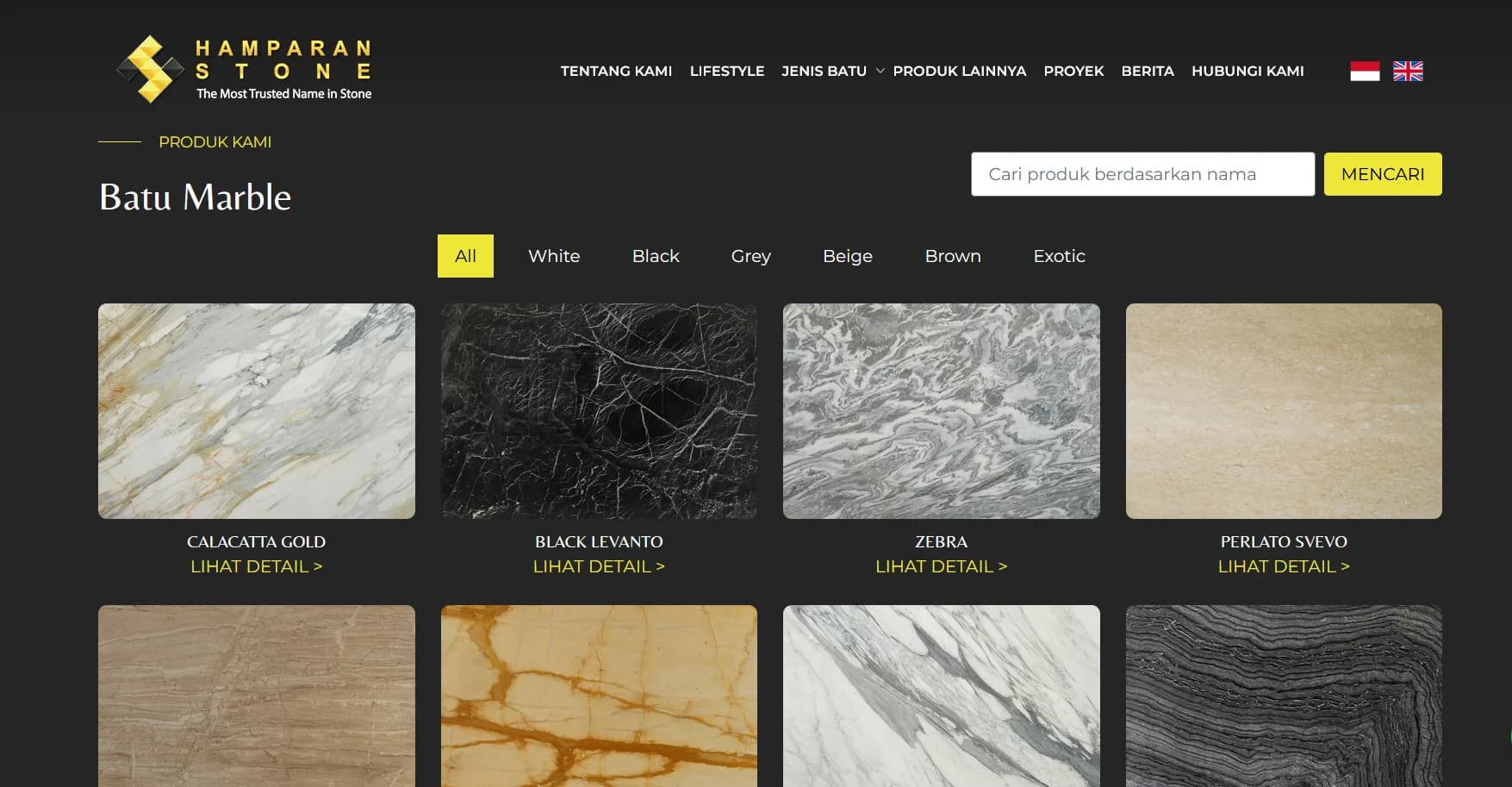Click the Mencari search button
The height and width of the screenshot is (787, 1512).
pos(1383,174)
